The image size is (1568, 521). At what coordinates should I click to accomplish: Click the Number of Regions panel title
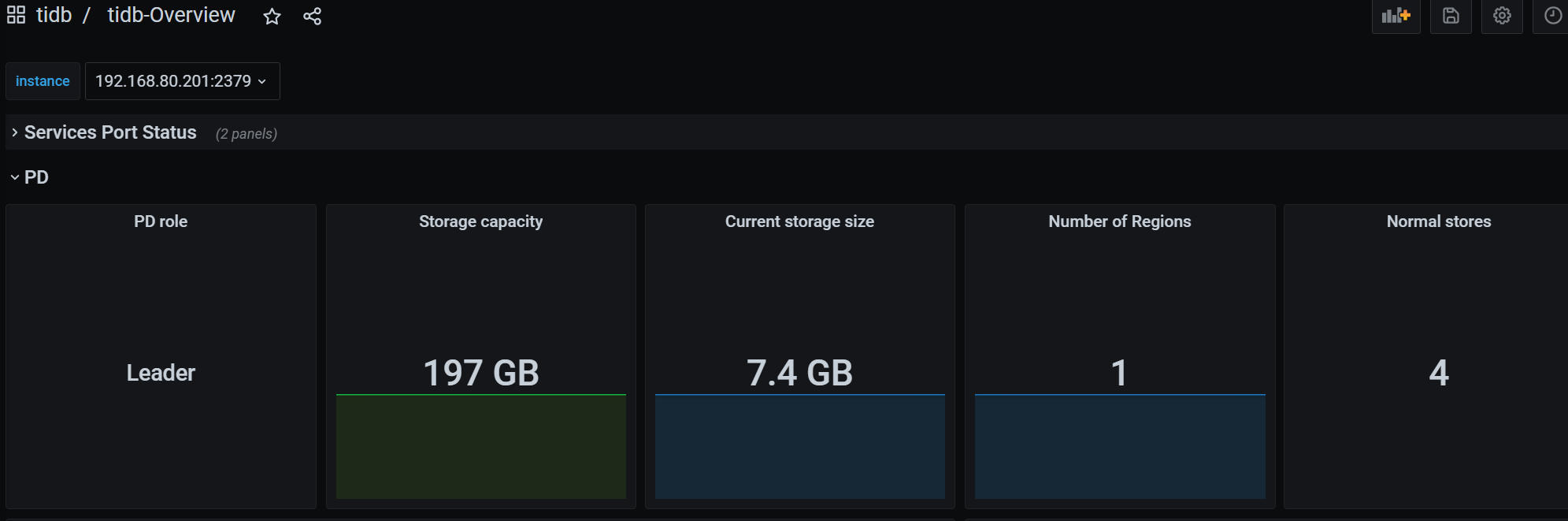click(x=1119, y=221)
